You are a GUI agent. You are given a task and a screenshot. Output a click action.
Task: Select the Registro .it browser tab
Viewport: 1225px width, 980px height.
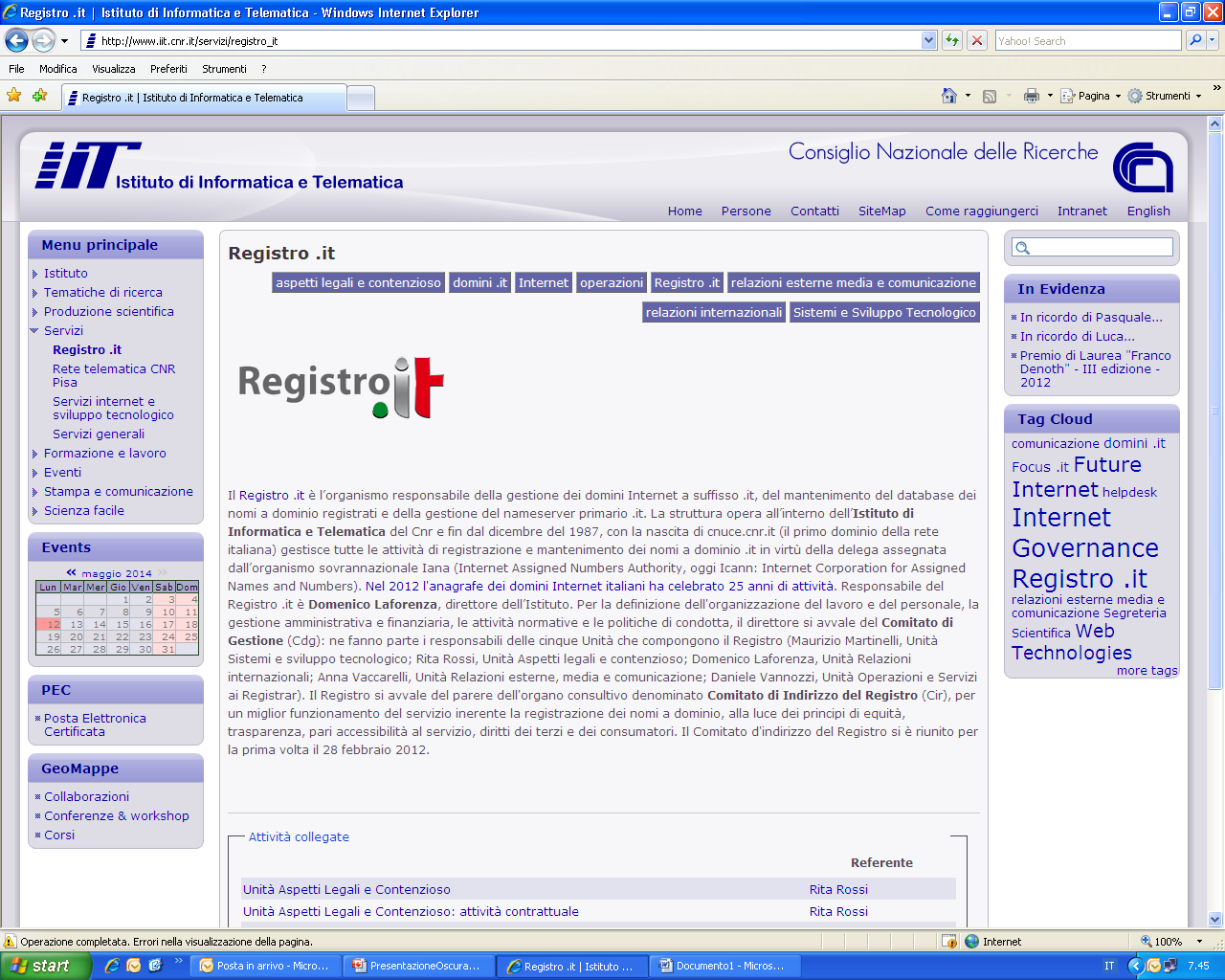click(204, 98)
